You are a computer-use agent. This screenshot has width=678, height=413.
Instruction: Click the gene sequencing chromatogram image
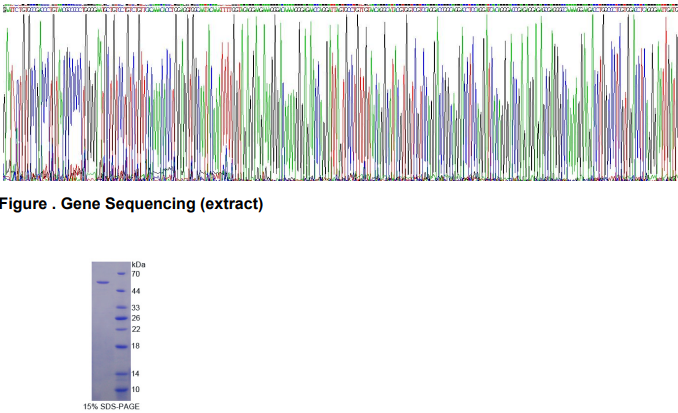tap(339, 98)
